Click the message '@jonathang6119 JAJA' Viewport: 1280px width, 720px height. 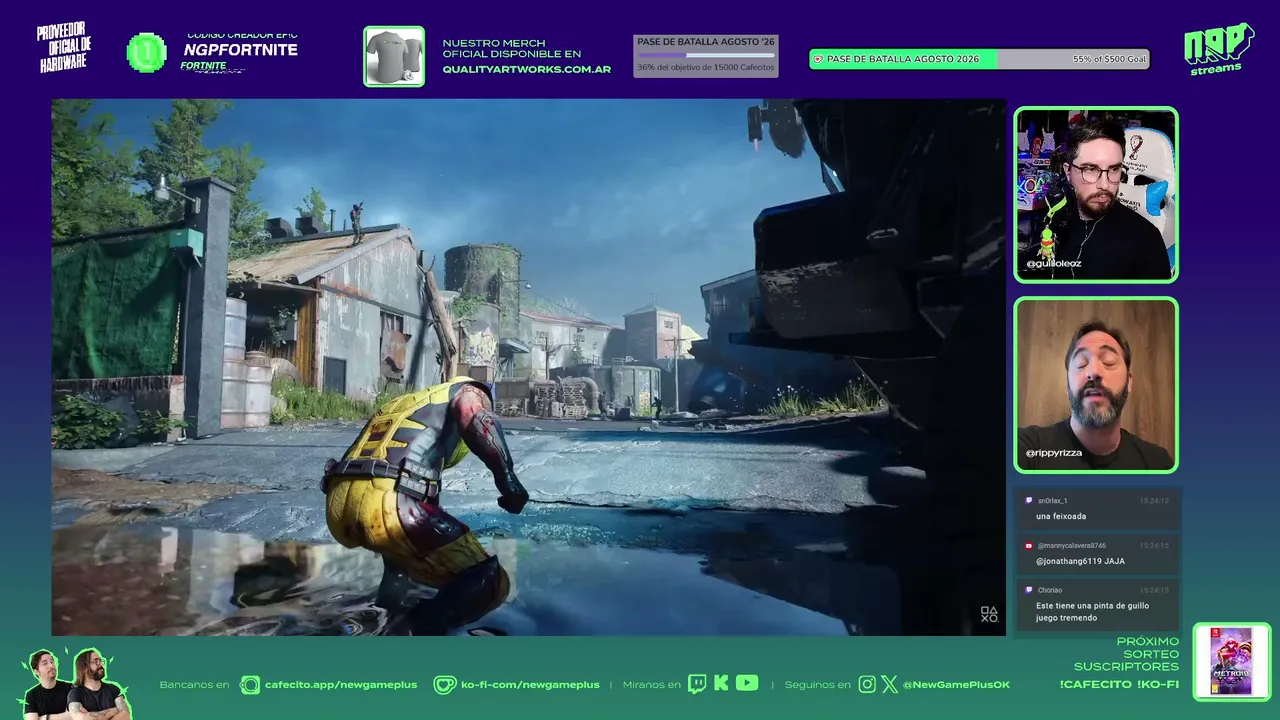click(1080, 561)
